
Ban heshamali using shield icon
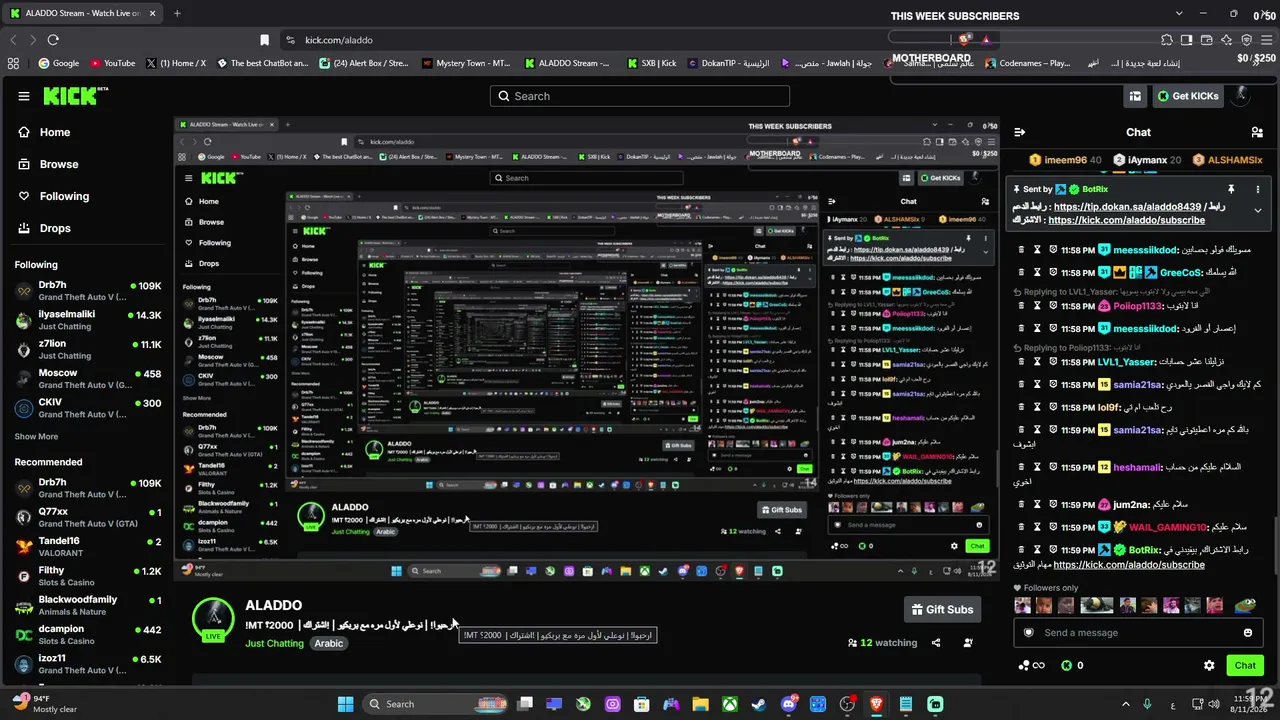[1053, 467]
